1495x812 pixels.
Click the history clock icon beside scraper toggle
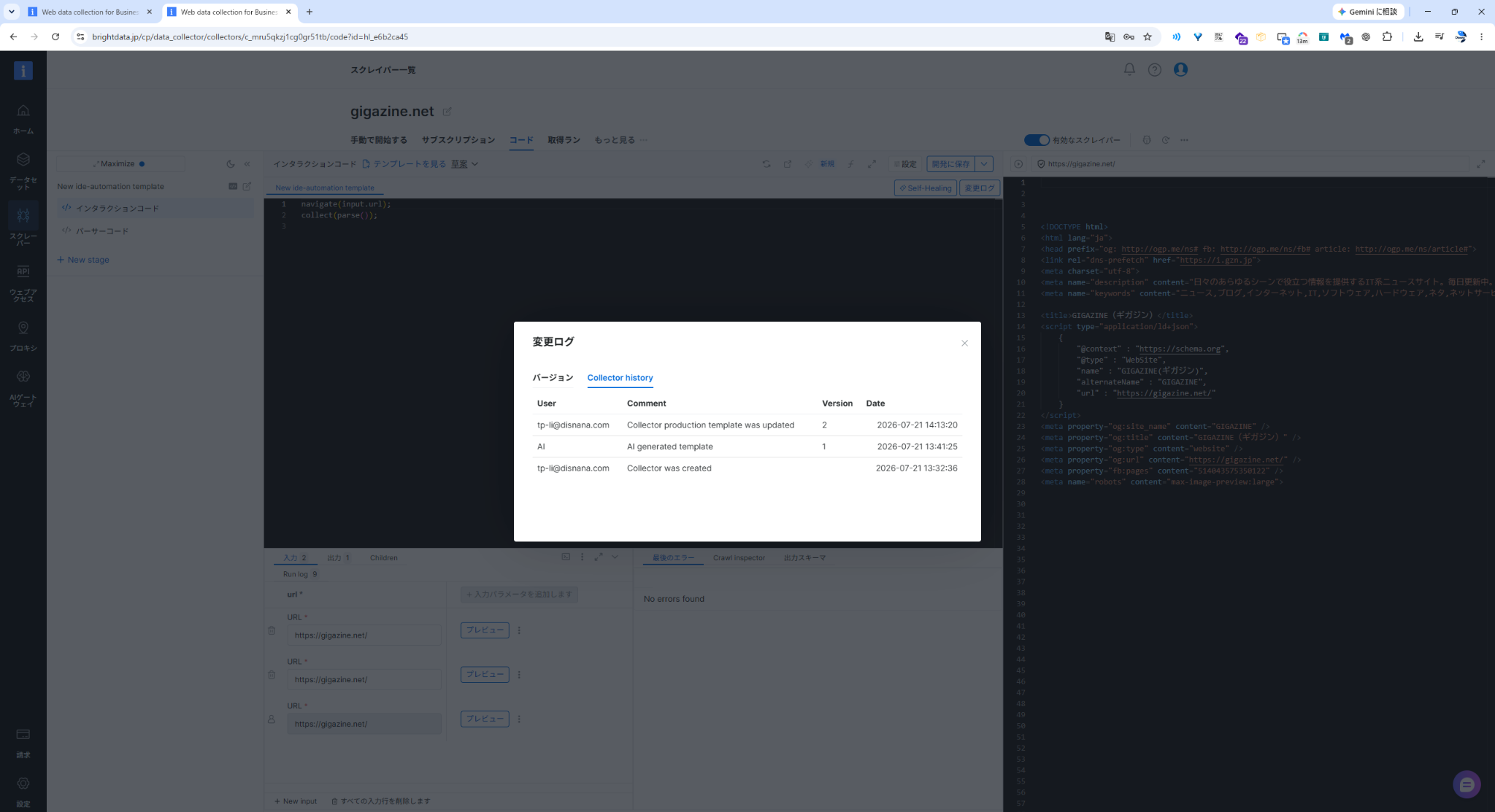click(1166, 140)
